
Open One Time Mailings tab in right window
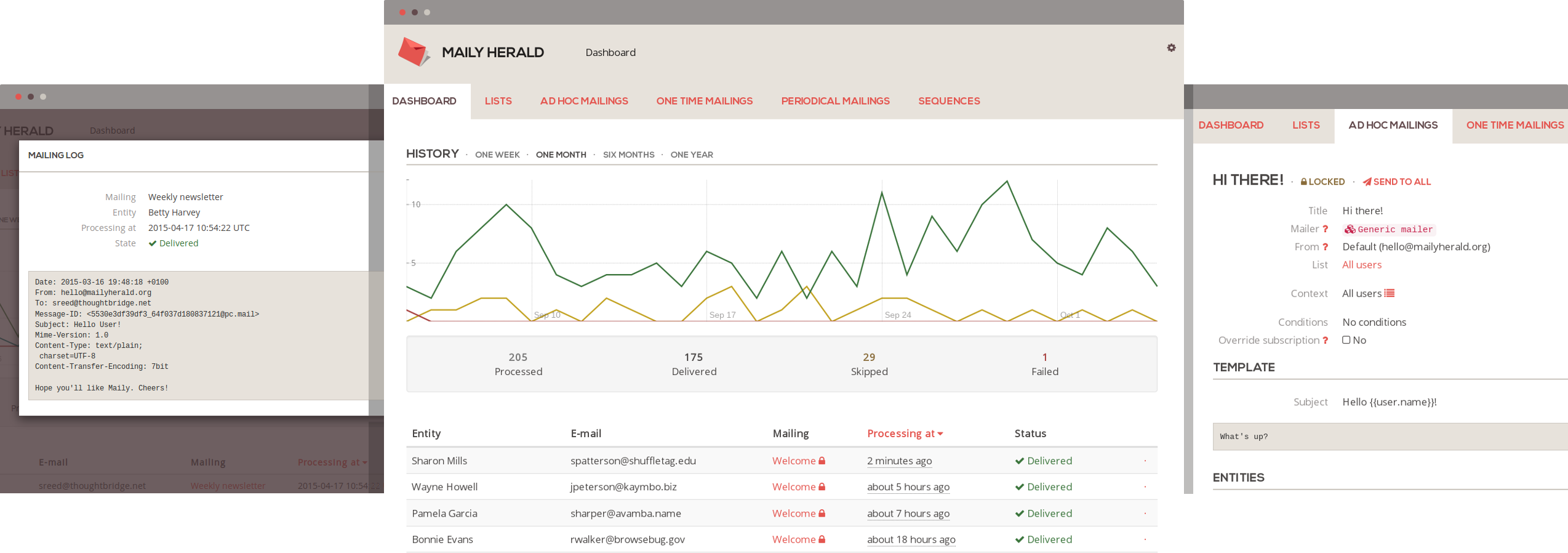pyautogui.click(x=1515, y=126)
